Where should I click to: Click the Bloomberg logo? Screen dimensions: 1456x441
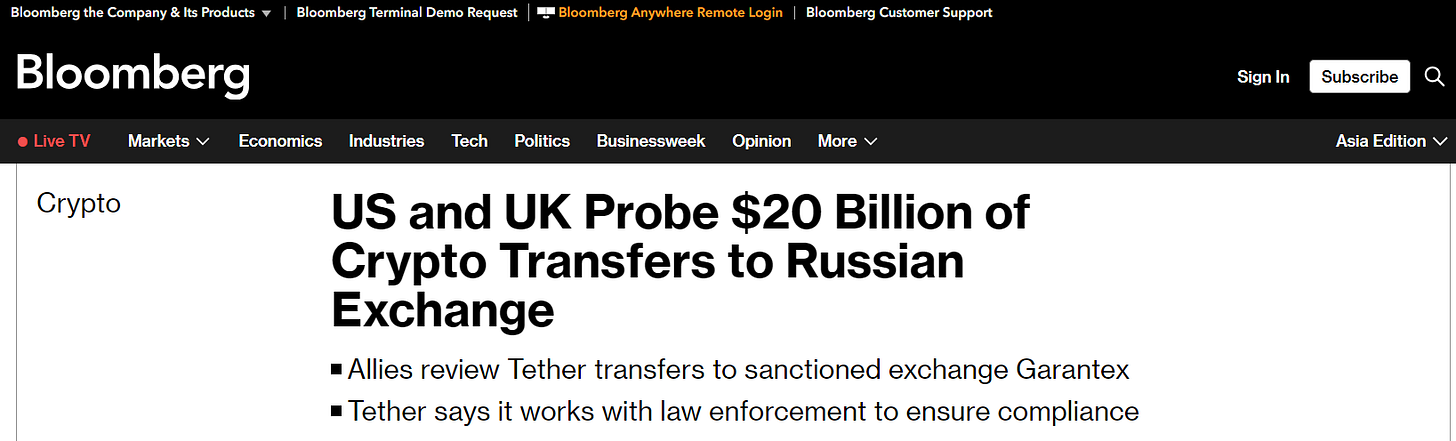click(x=132, y=76)
